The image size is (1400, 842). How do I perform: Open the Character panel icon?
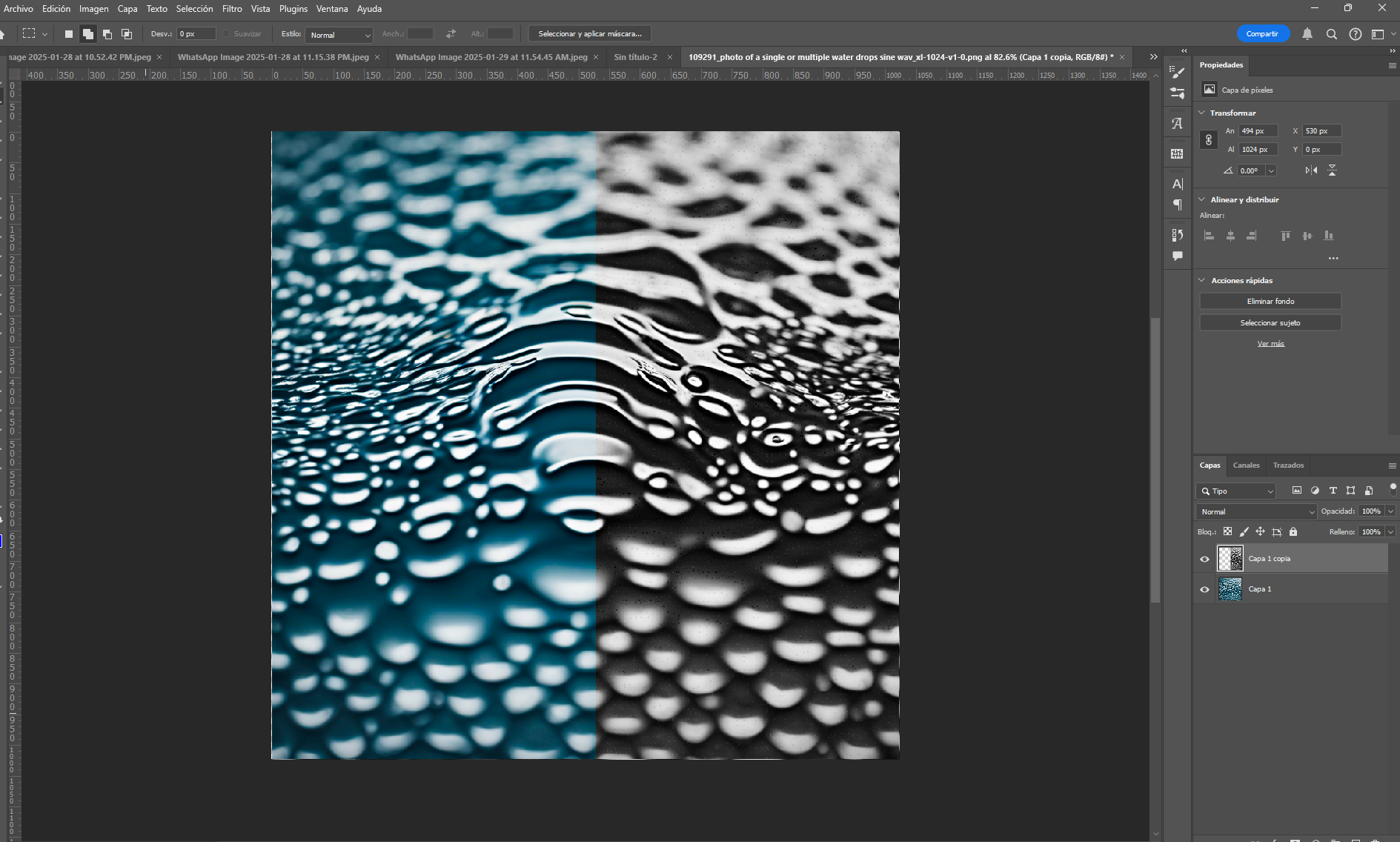pyautogui.click(x=1177, y=184)
